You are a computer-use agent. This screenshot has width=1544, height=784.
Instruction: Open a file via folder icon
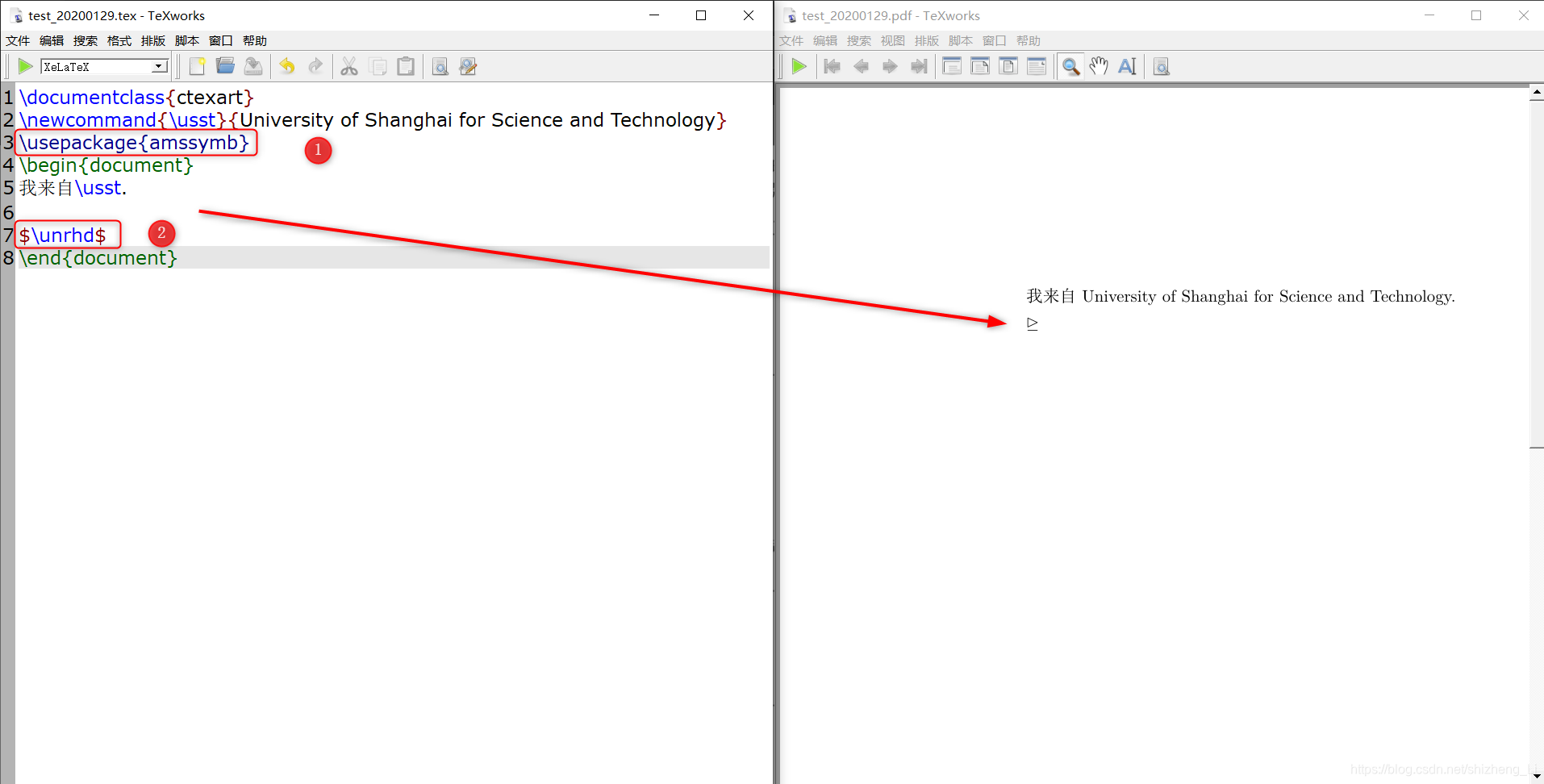click(225, 66)
